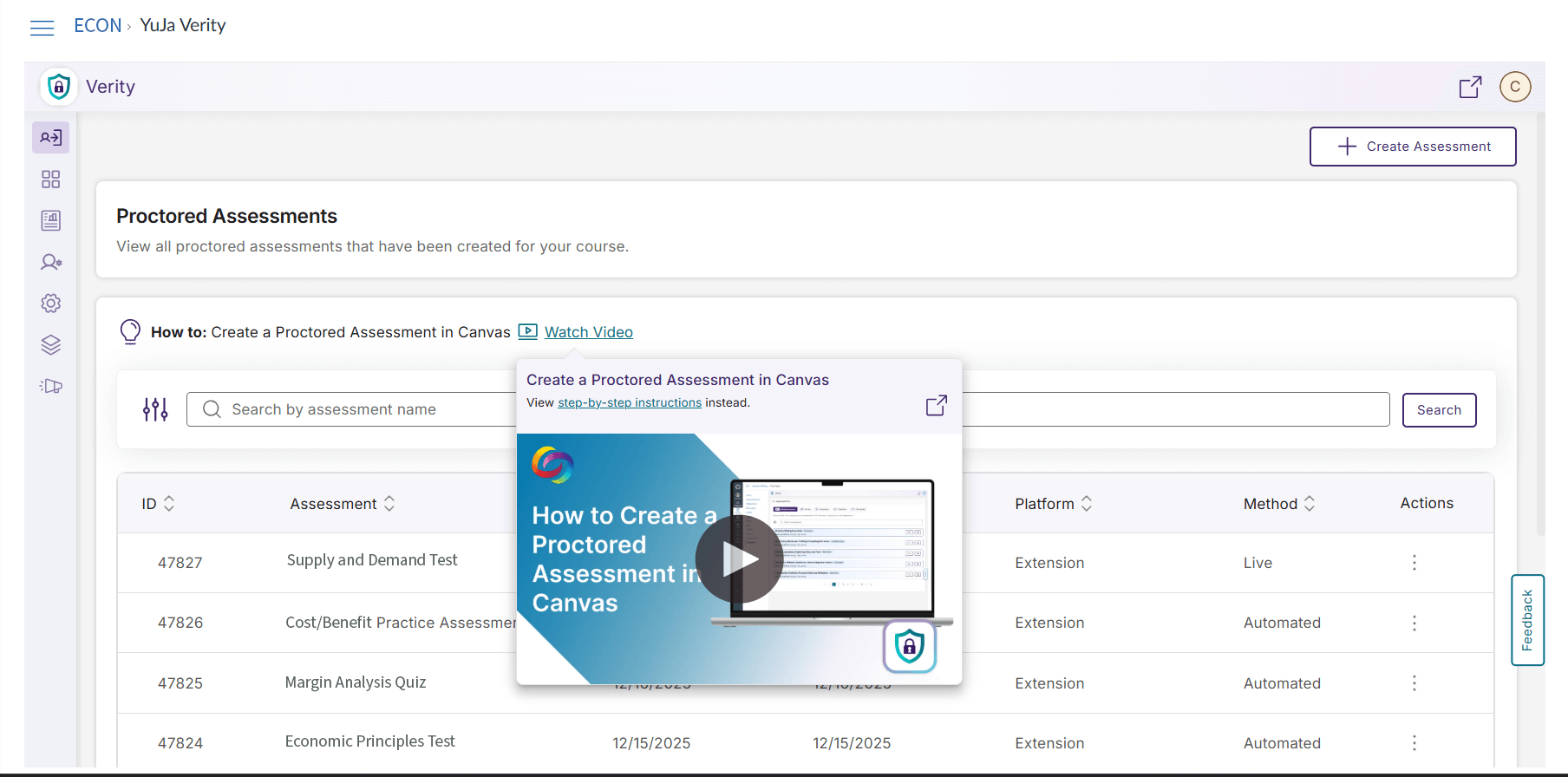Click the YuJa Verity breadcrumb text
This screenshot has width=1568, height=777.
coord(183,26)
